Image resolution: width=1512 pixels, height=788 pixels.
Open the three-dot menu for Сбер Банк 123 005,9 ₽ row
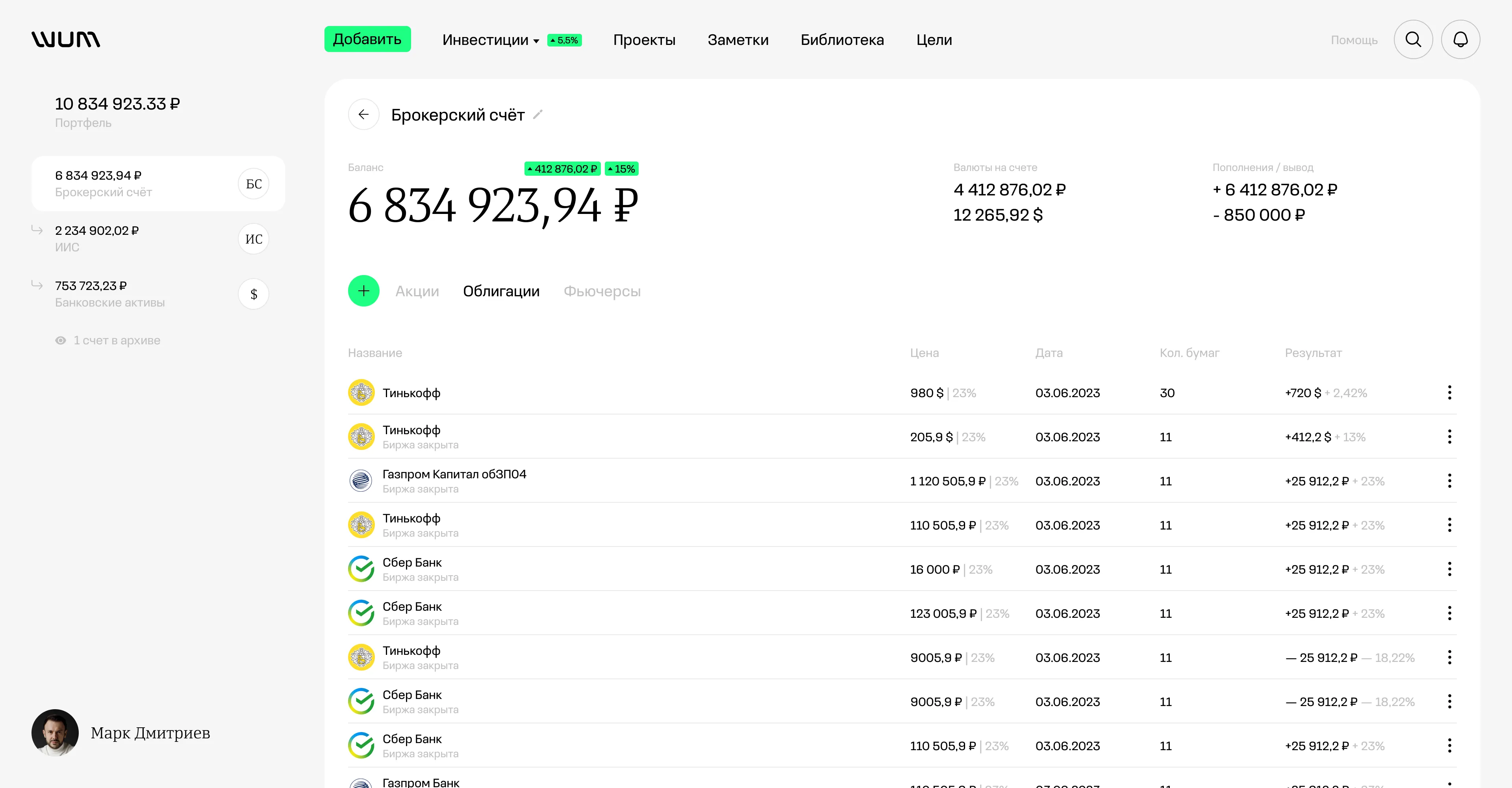[x=1449, y=613]
